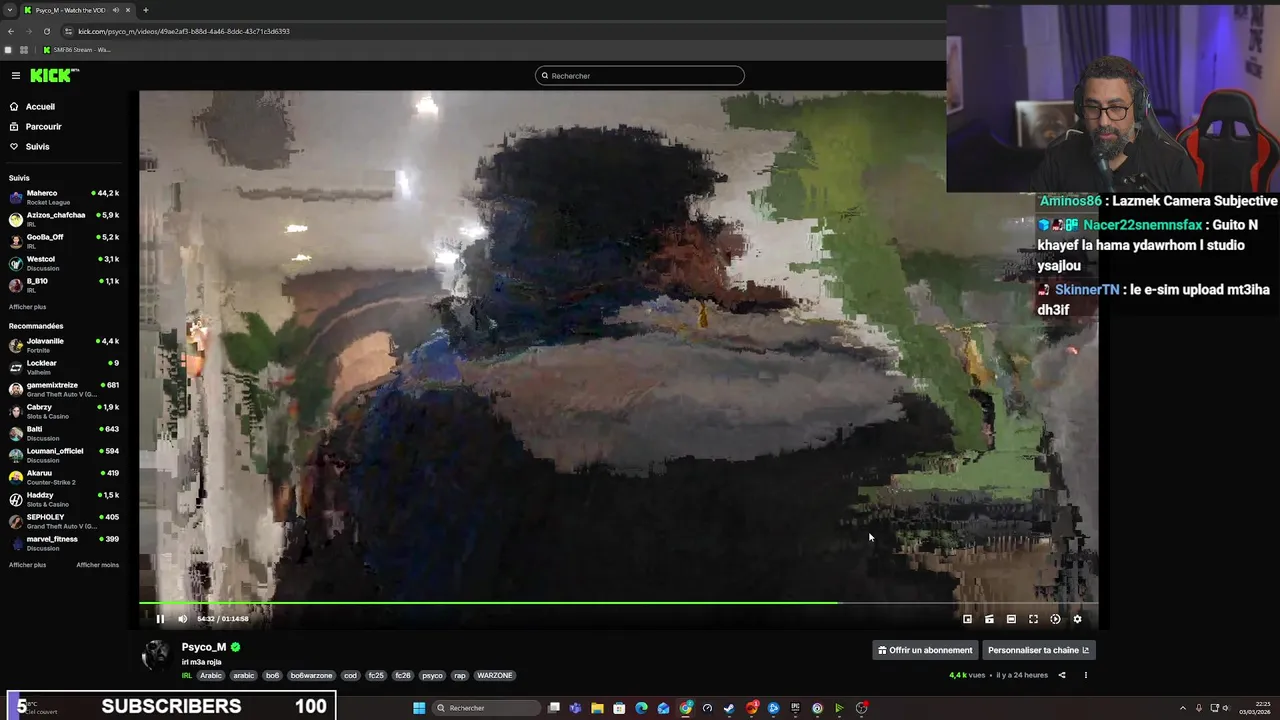
Task: Open recommended channel marvel_fitness
Action: pyautogui.click(x=64, y=543)
